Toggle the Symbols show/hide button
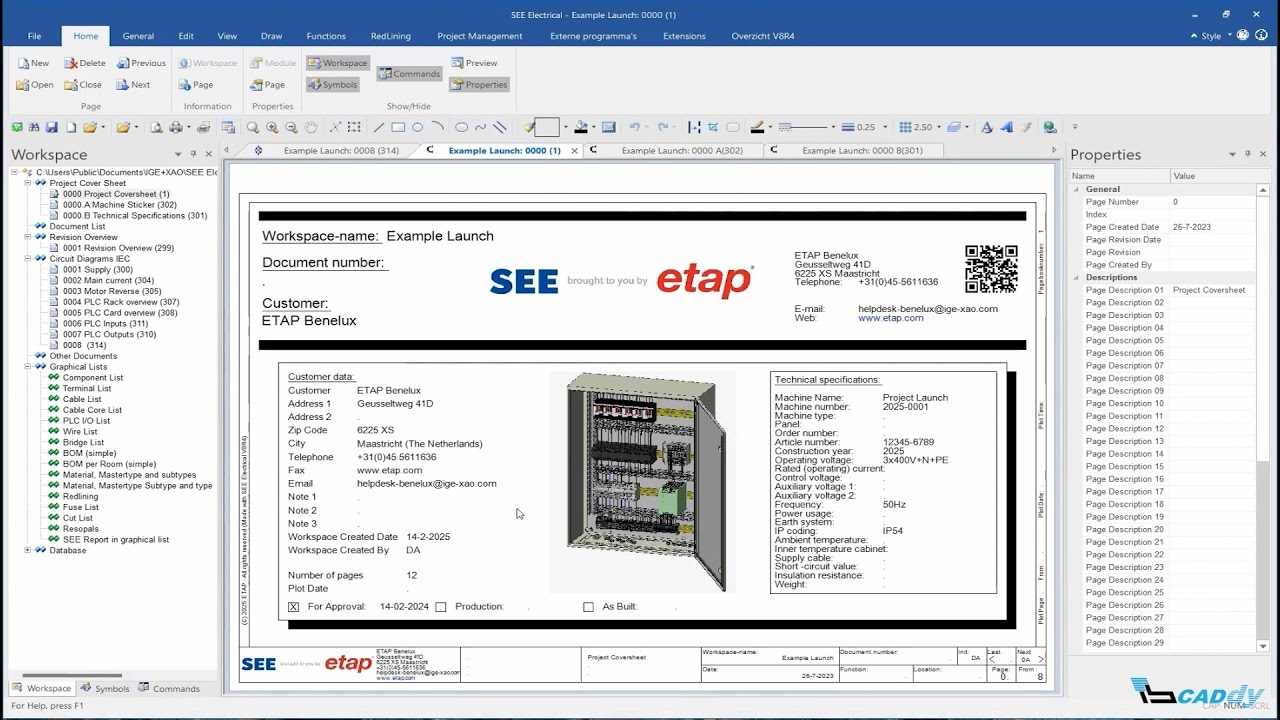The image size is (1280, 720). point(333,85)
